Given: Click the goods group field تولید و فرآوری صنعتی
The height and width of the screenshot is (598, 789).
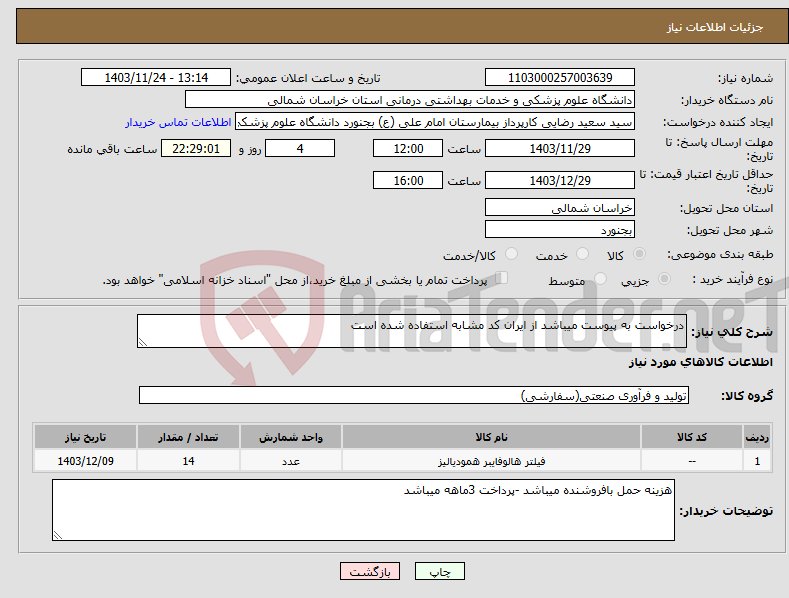Looking at the screenshot, I should click(414, 395).
